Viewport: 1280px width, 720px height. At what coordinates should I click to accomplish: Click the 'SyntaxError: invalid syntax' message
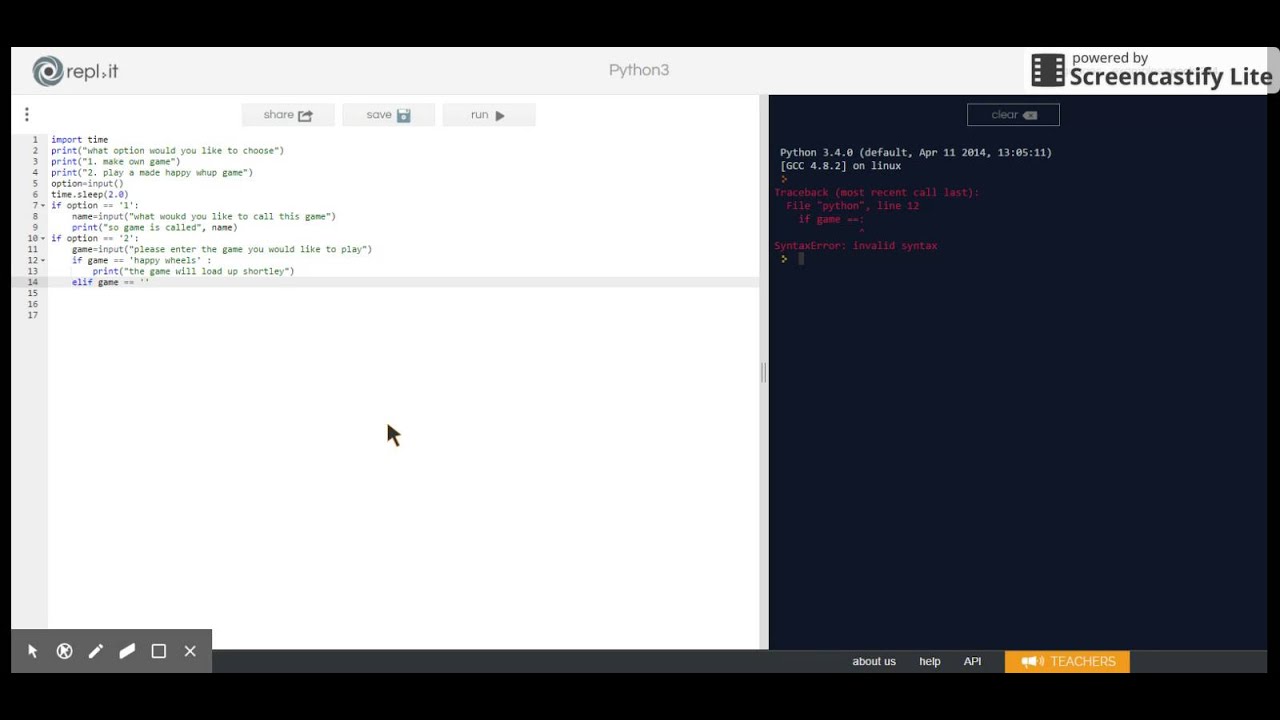click(856, 246)
